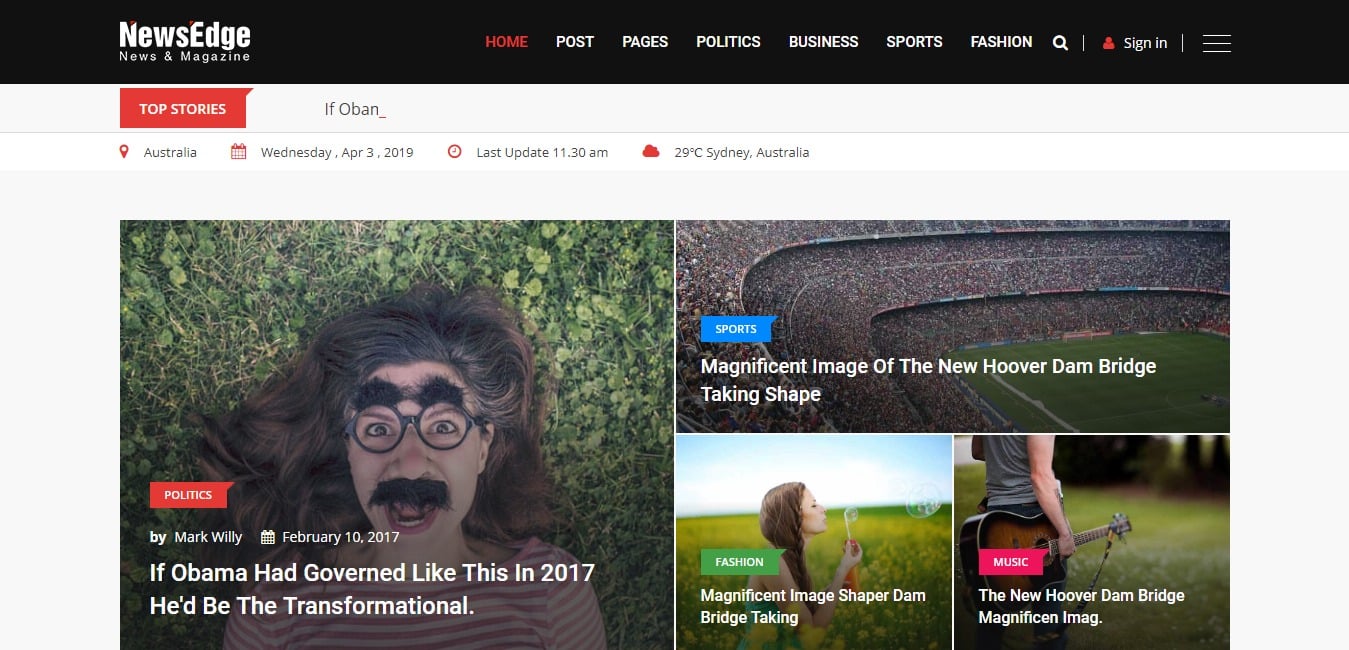Click the Top Stories label
Screen dimensions: 1349x650
pyautogui.click(x=183, y=109)
